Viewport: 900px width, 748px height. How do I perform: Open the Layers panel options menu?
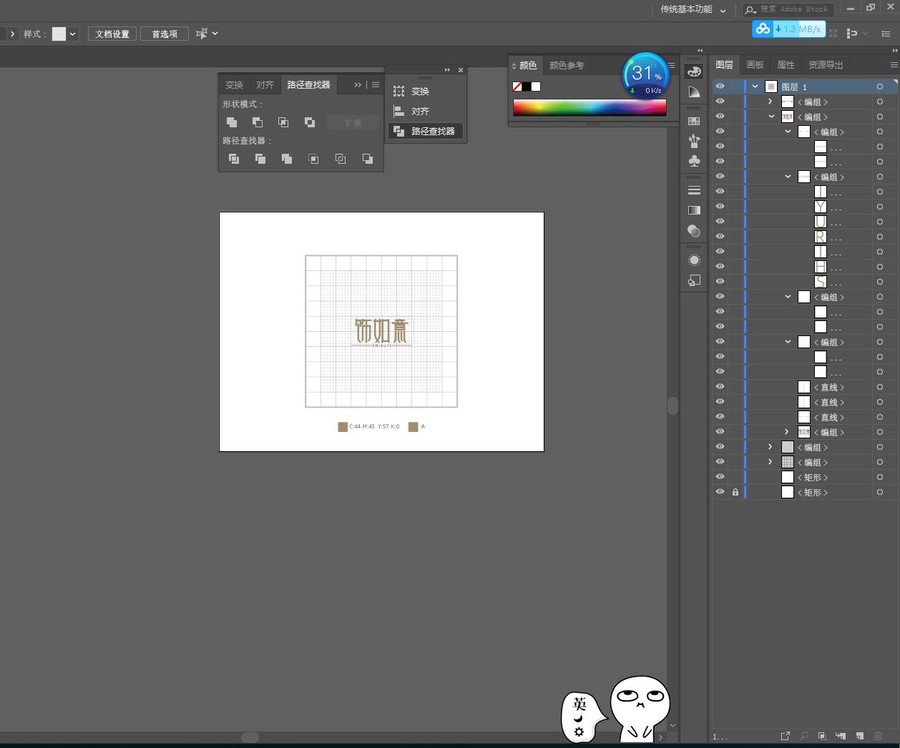coord(894,65)
